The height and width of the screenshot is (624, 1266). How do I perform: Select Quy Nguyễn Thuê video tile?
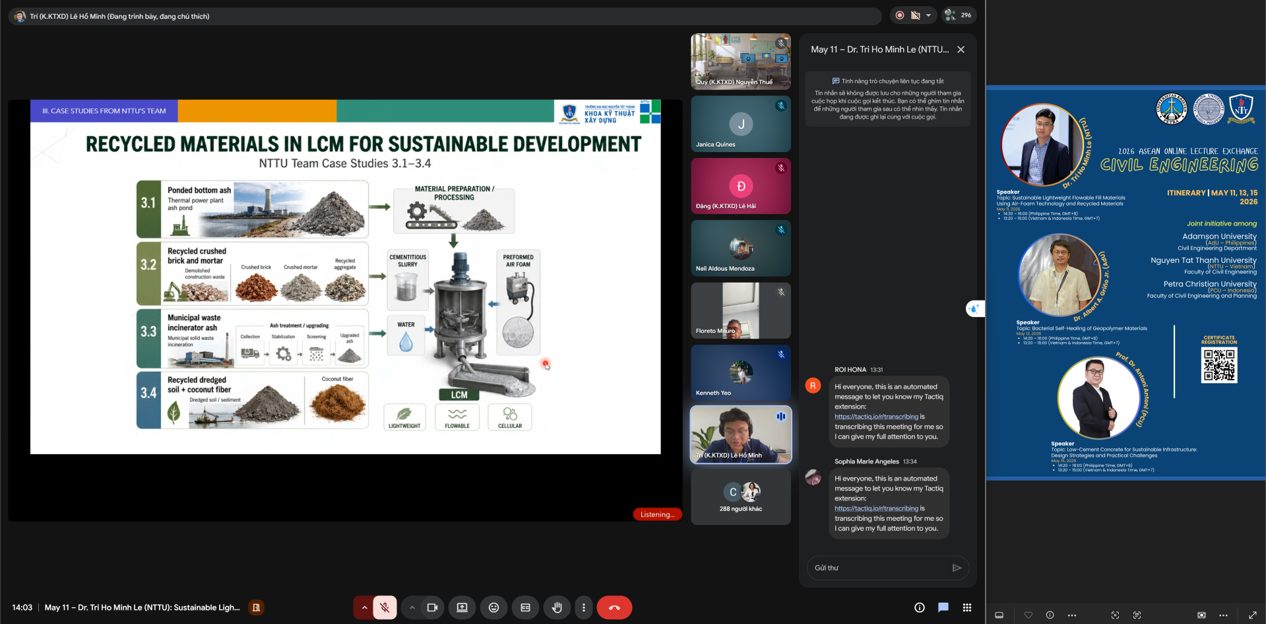click(x=740, y=62)
